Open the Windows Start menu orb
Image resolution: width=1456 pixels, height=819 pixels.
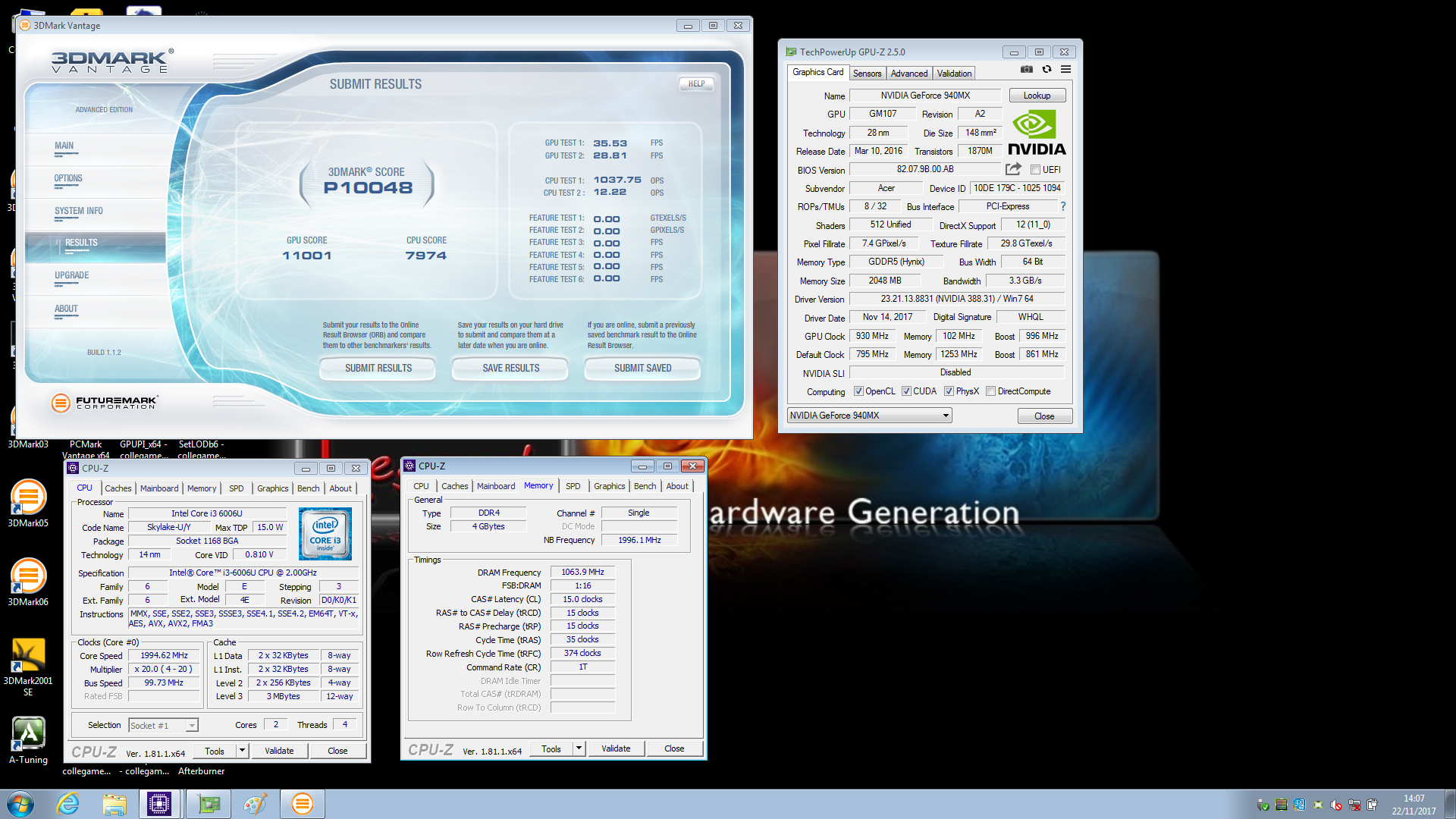tap(20, 804)
